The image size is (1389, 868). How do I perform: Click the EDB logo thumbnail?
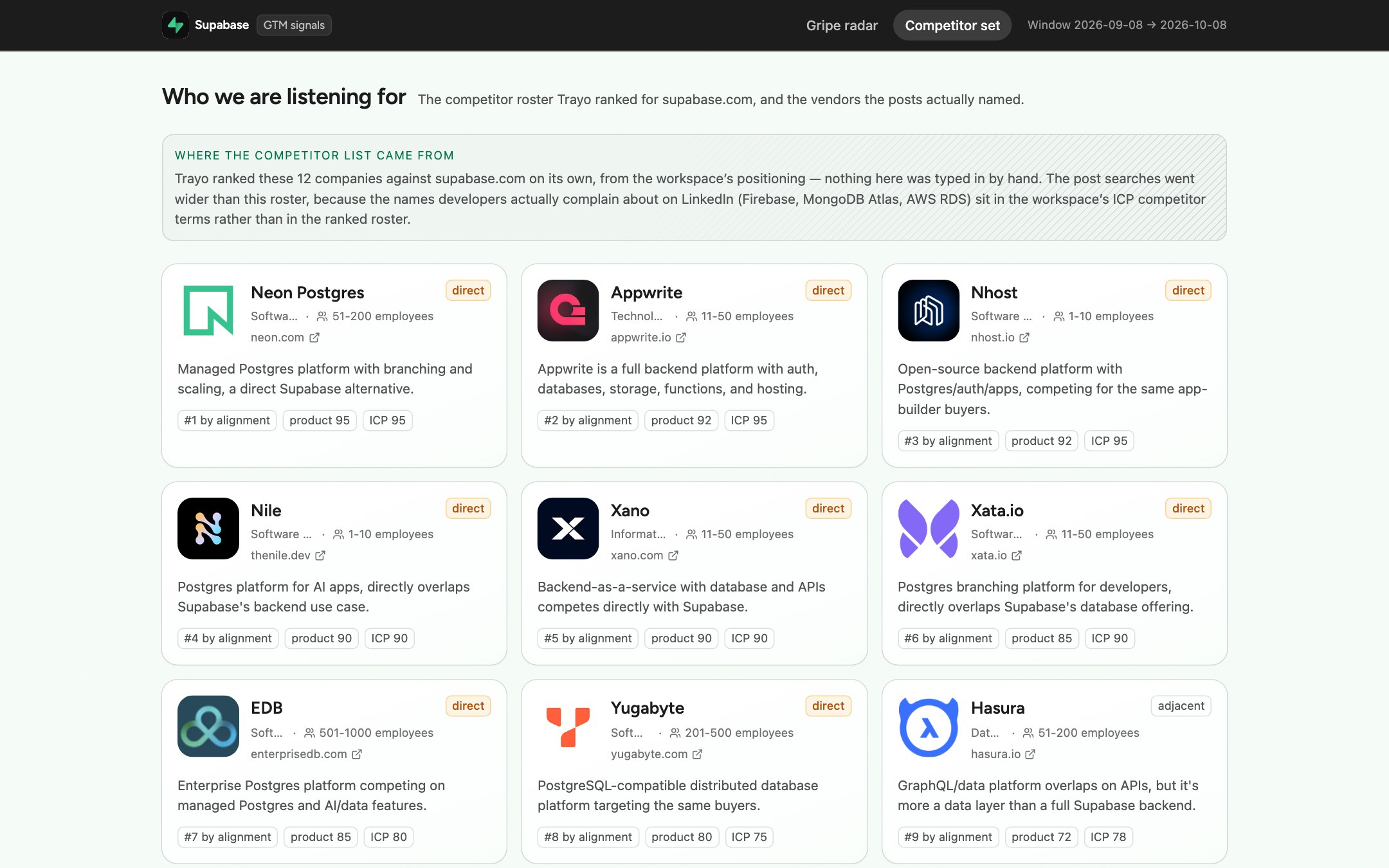(x=208, y=727)
